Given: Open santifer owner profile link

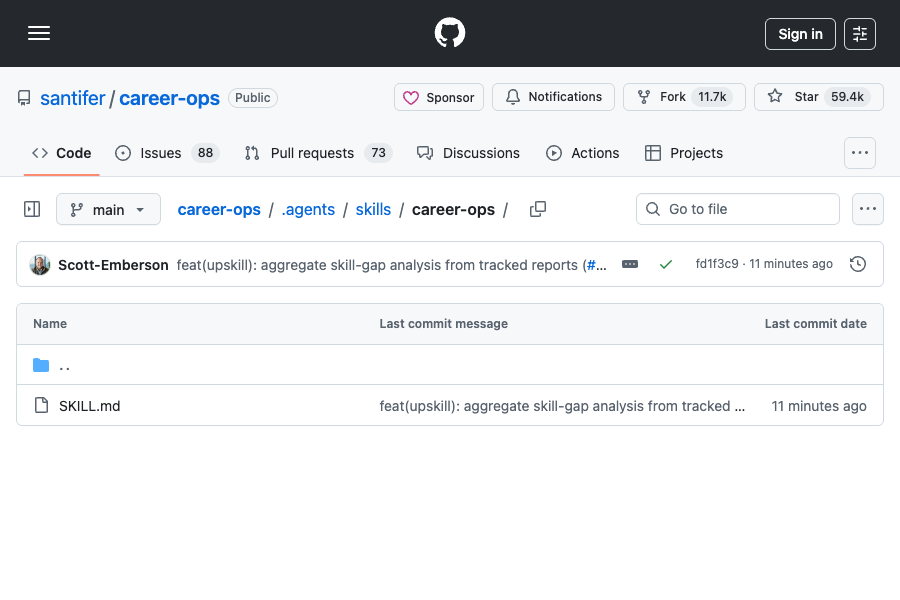Looking at the screenshot, I should (72, 98).
